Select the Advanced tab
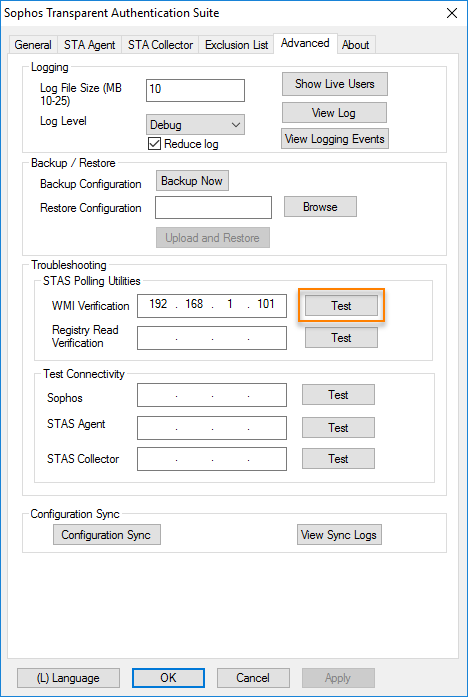 pos(305,44)
